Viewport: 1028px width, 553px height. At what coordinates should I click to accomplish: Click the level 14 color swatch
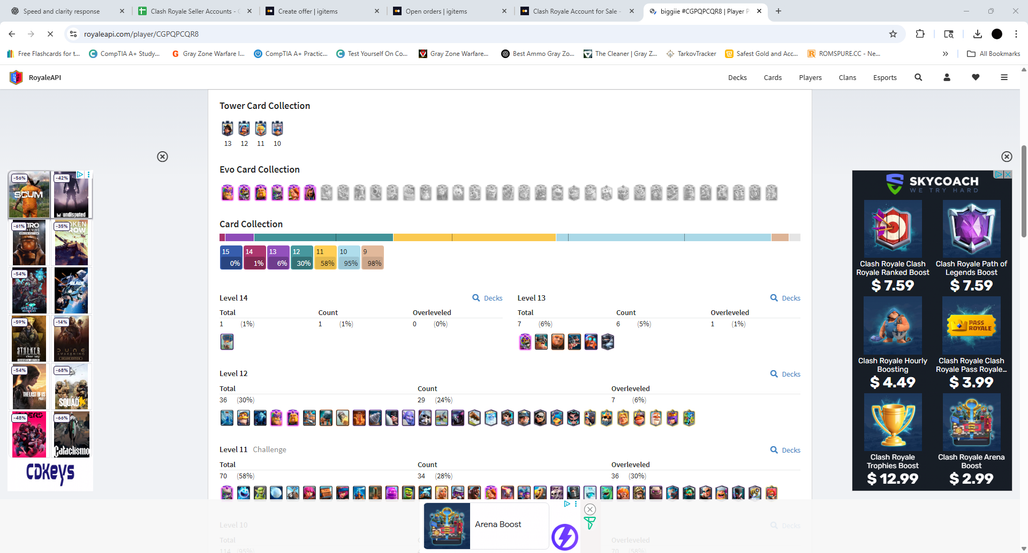pyautogui.click(x=254, y=257)
